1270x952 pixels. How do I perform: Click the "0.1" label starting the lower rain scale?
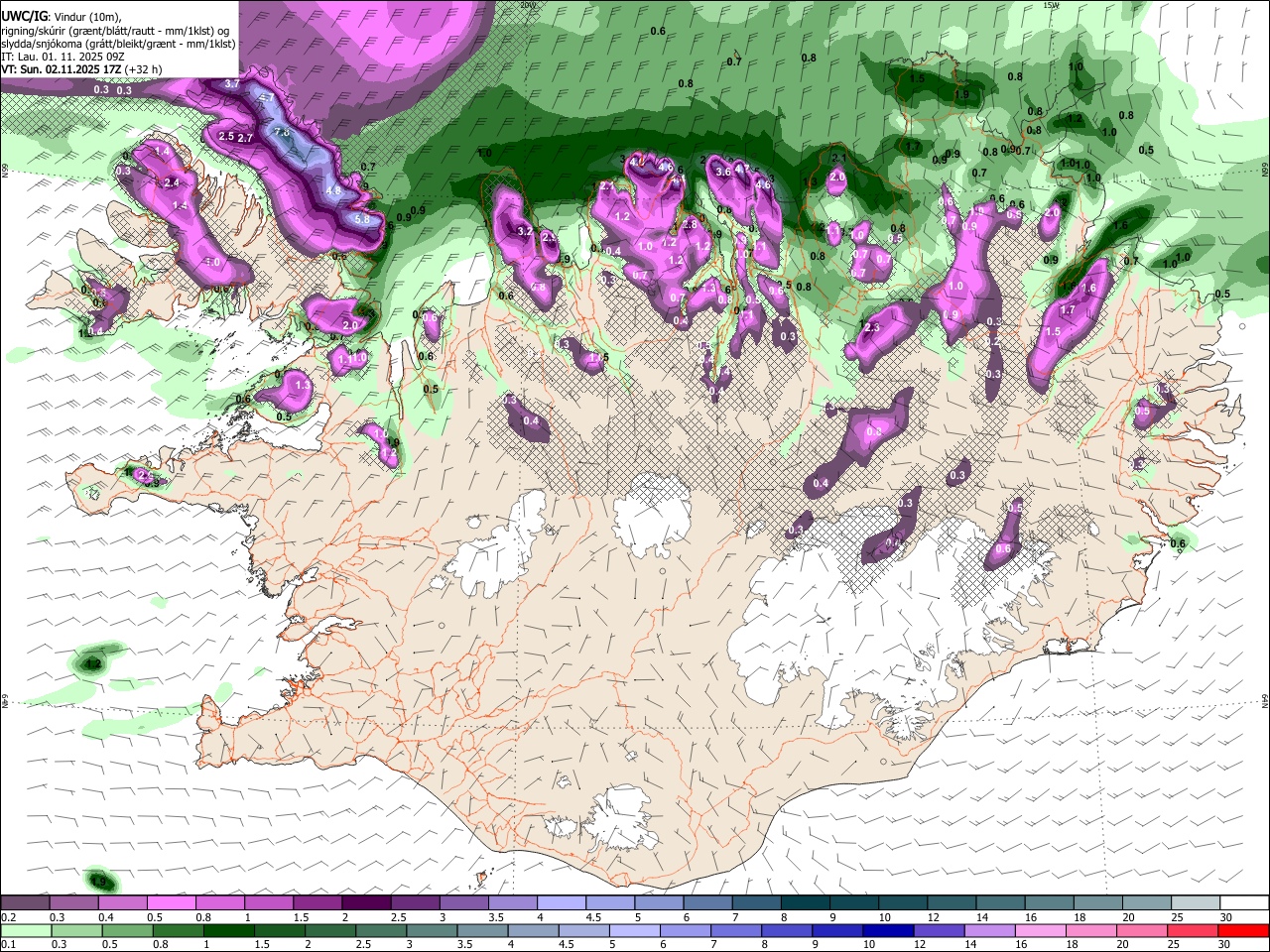[x=9, y=944]
